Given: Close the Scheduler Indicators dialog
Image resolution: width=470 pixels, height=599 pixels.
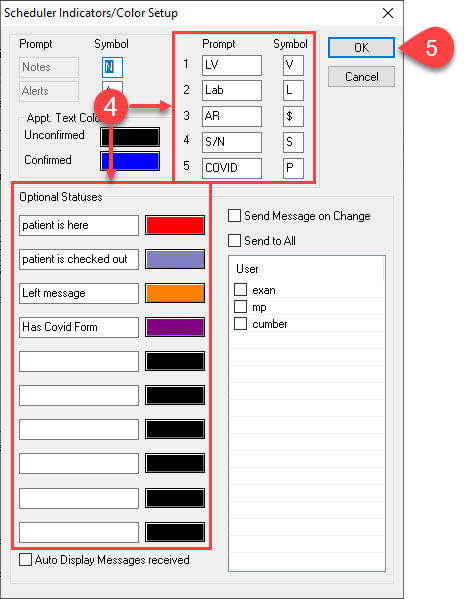Looking at the screenshot, I should coord(388,13).
